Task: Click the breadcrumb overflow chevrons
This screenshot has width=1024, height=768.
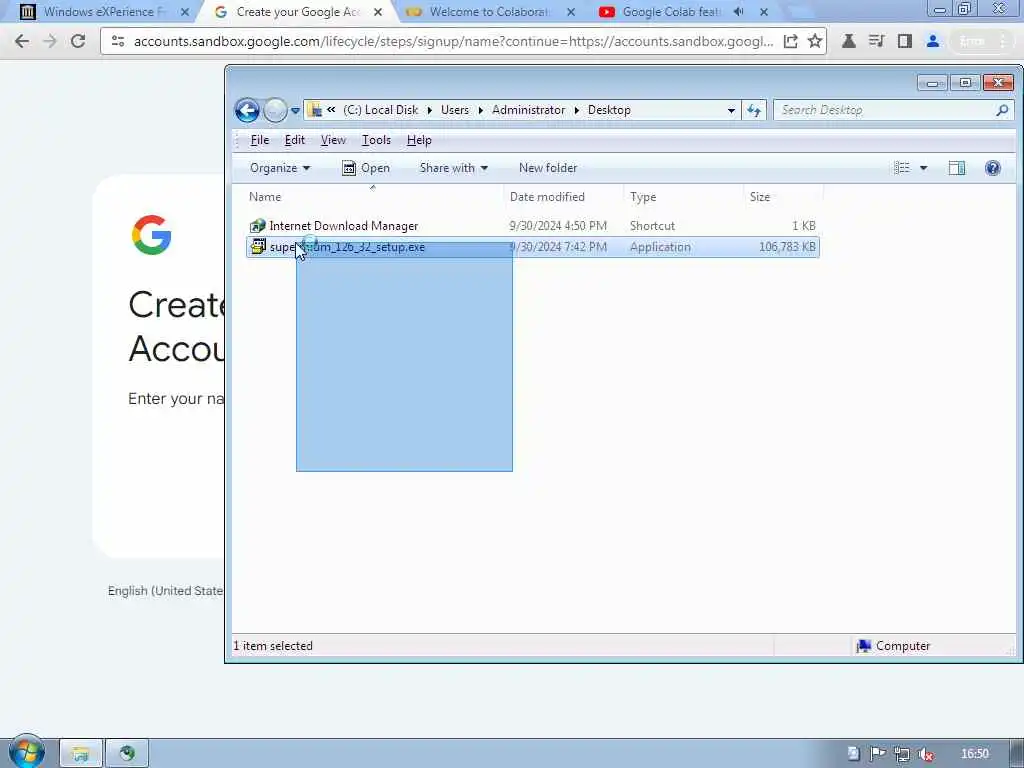Action: 331,110
